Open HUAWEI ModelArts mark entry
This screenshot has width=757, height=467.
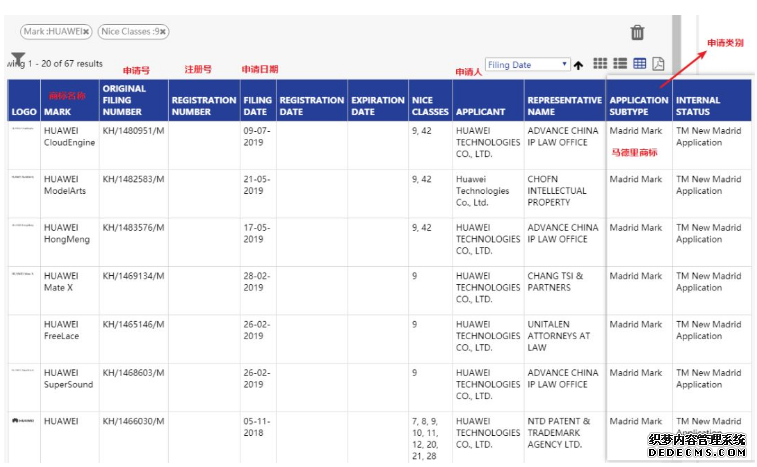point(65,185)
